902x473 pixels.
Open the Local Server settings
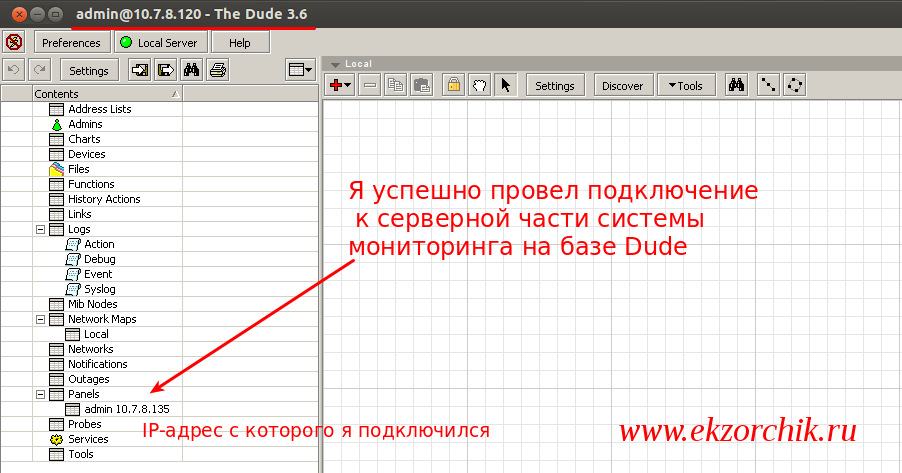[159, 43]
